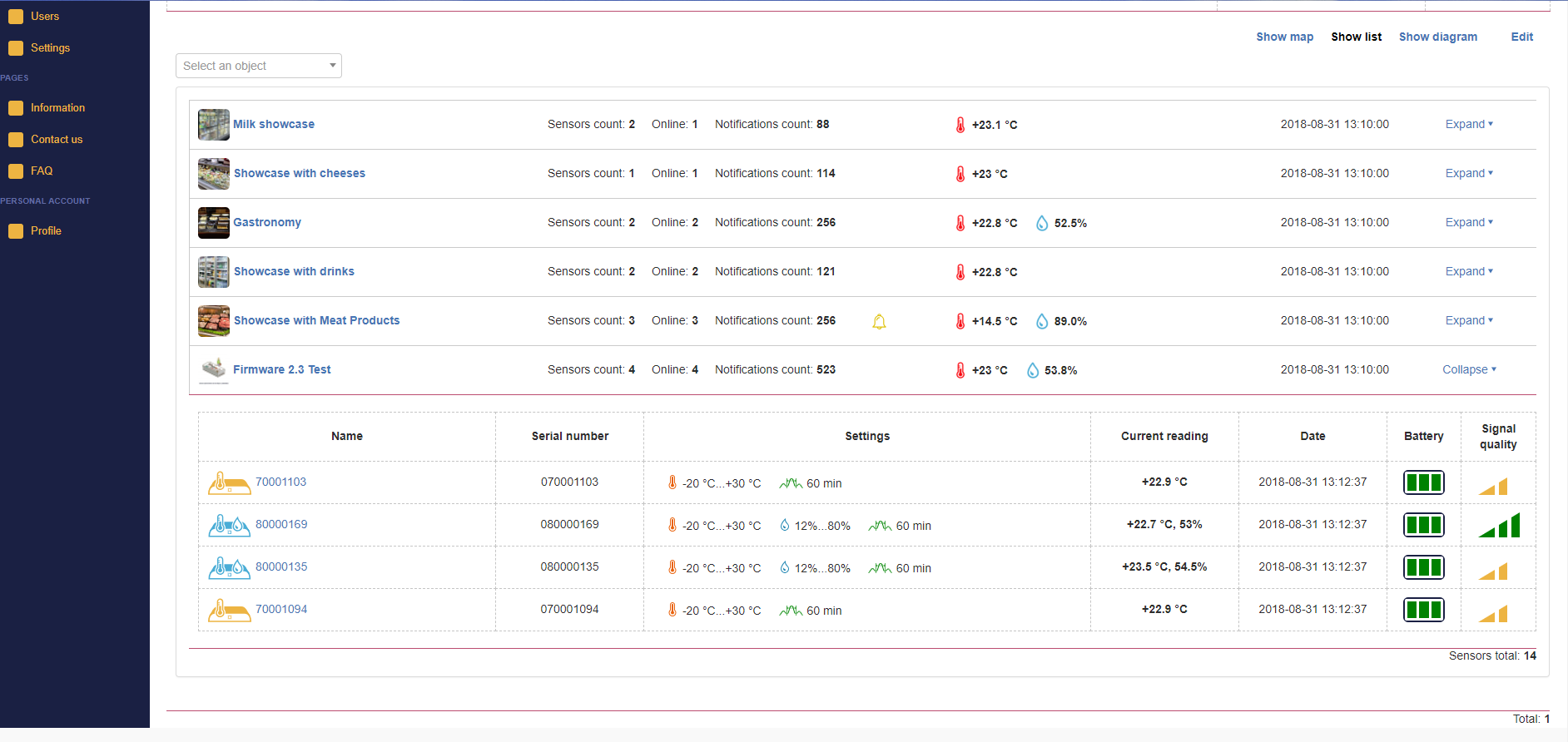Expand the Showcase with Meat Products row
The height and width of the screenshot is (742, 1568).
pyautogui.click(x=1469, y=320)
